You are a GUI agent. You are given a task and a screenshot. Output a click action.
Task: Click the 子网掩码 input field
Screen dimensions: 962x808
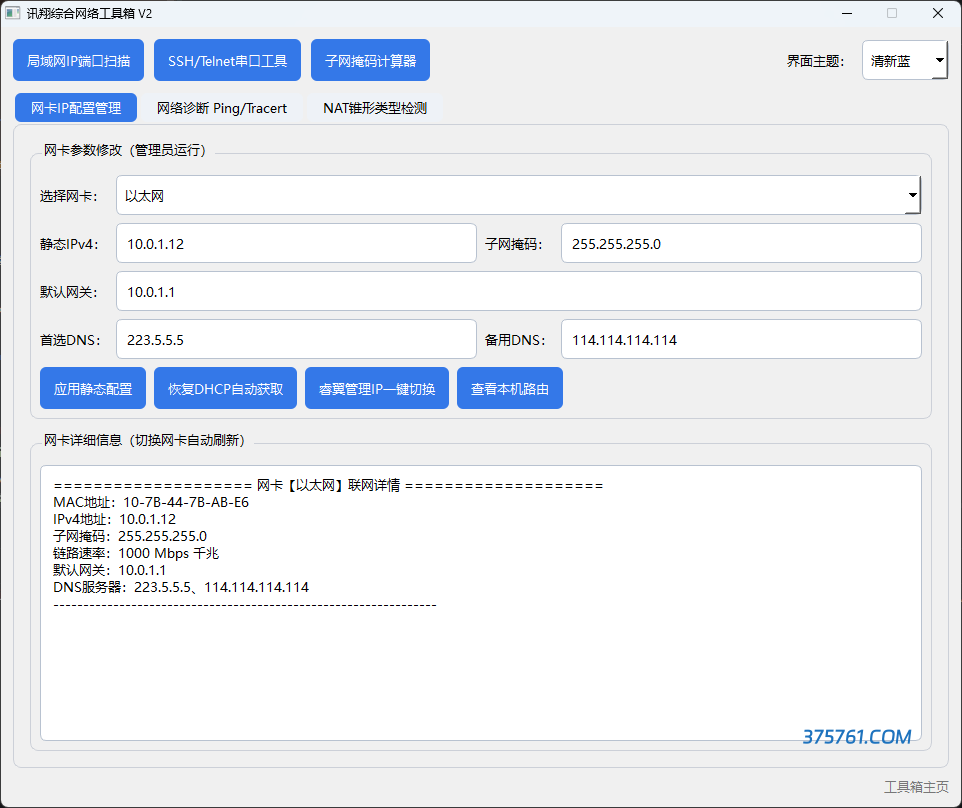741,244
